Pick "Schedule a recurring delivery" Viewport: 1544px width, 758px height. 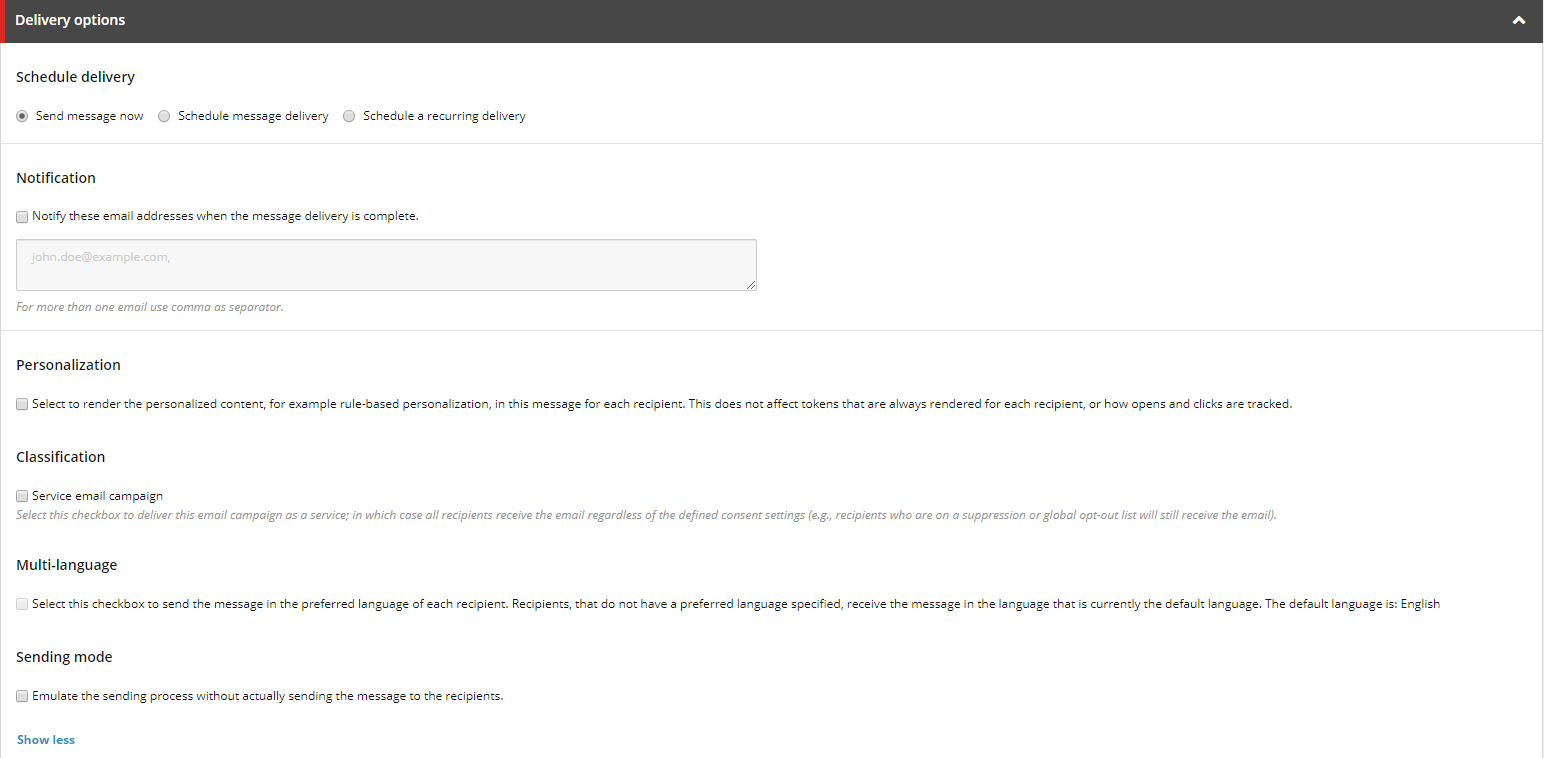(x=349, y=115)
